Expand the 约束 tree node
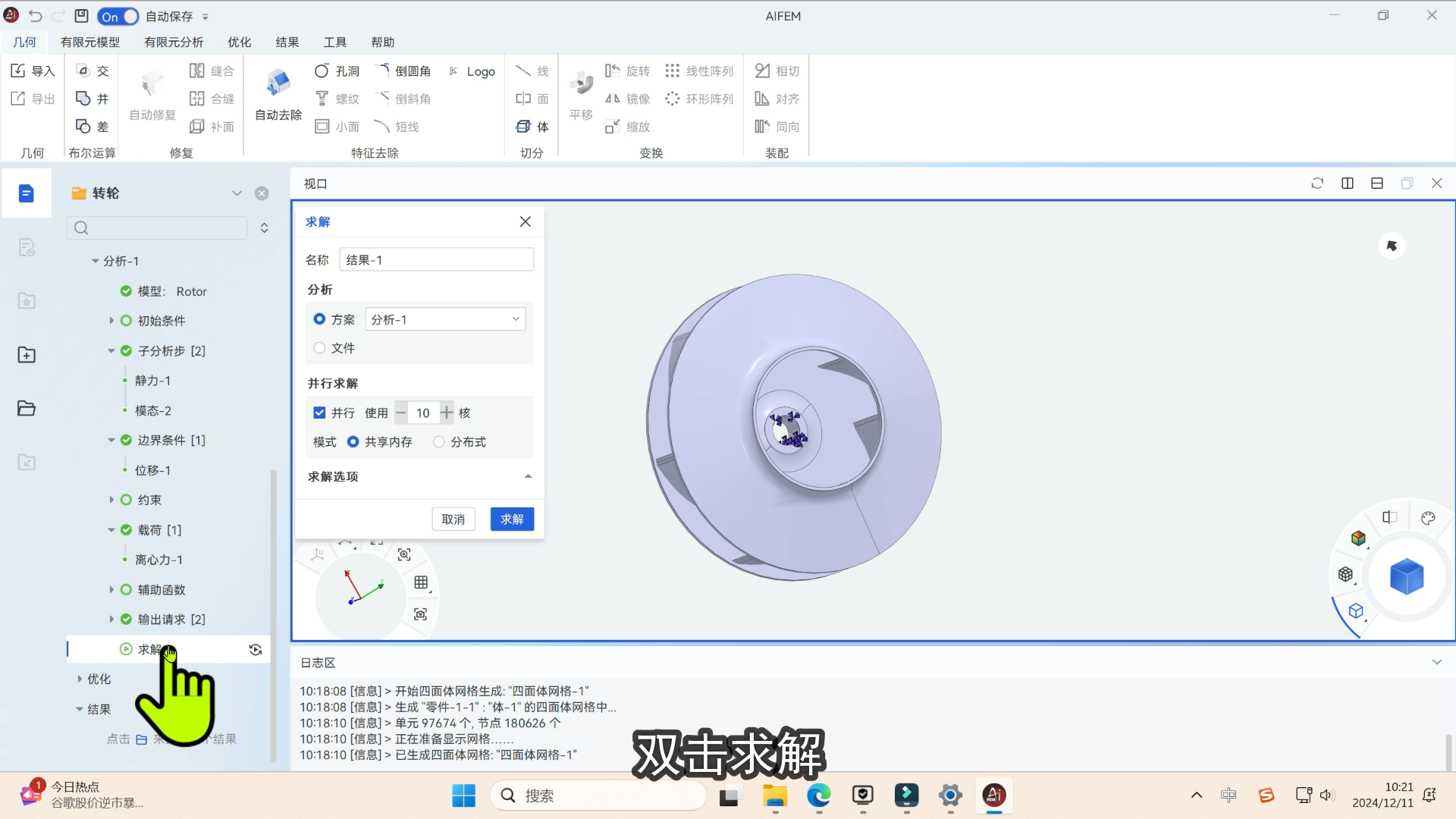Screen dimensions: 1456x819 pos(111,500)
